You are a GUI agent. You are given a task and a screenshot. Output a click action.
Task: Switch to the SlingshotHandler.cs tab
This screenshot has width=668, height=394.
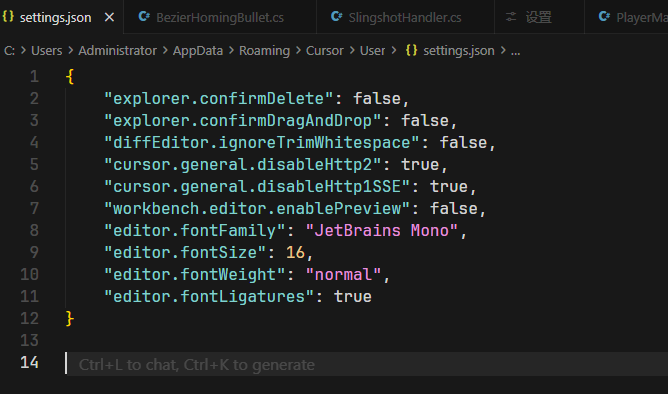[x=405, y=17]
